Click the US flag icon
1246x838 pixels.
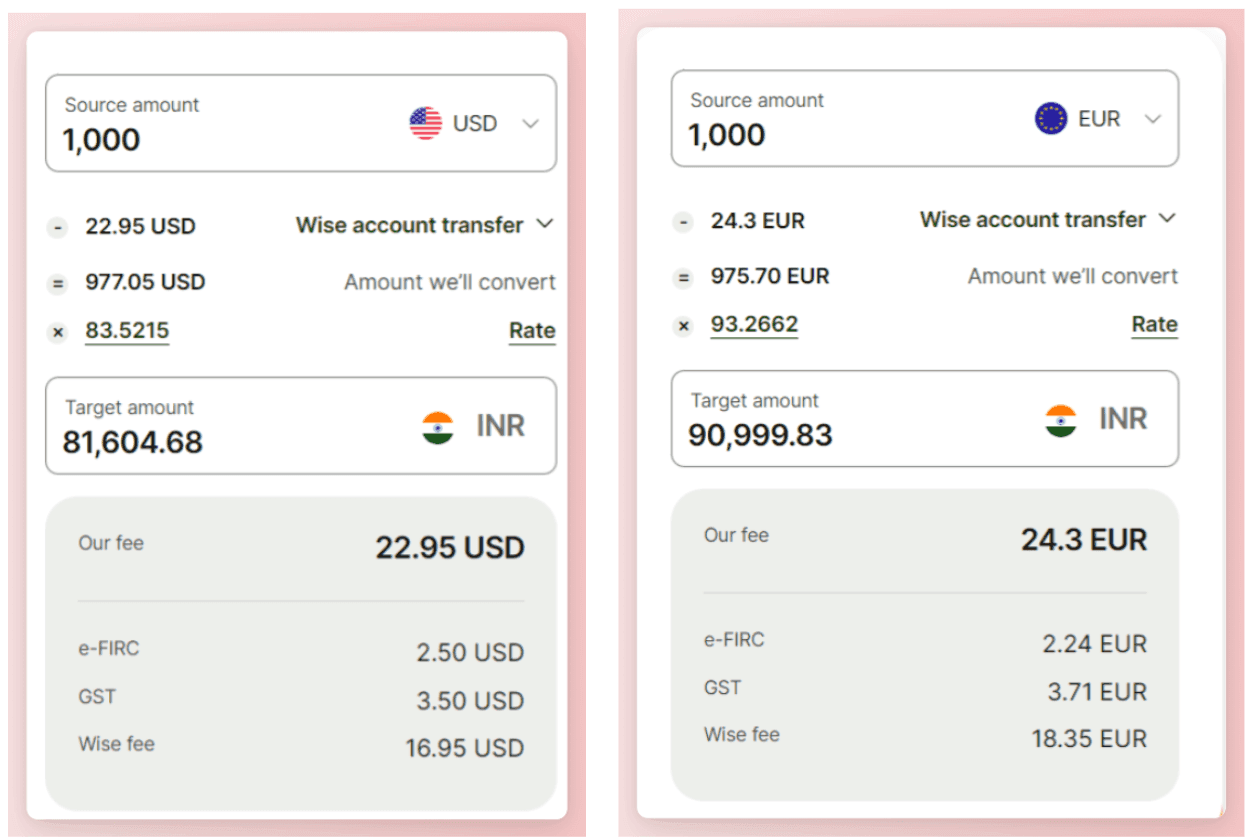tap(425, 123)
